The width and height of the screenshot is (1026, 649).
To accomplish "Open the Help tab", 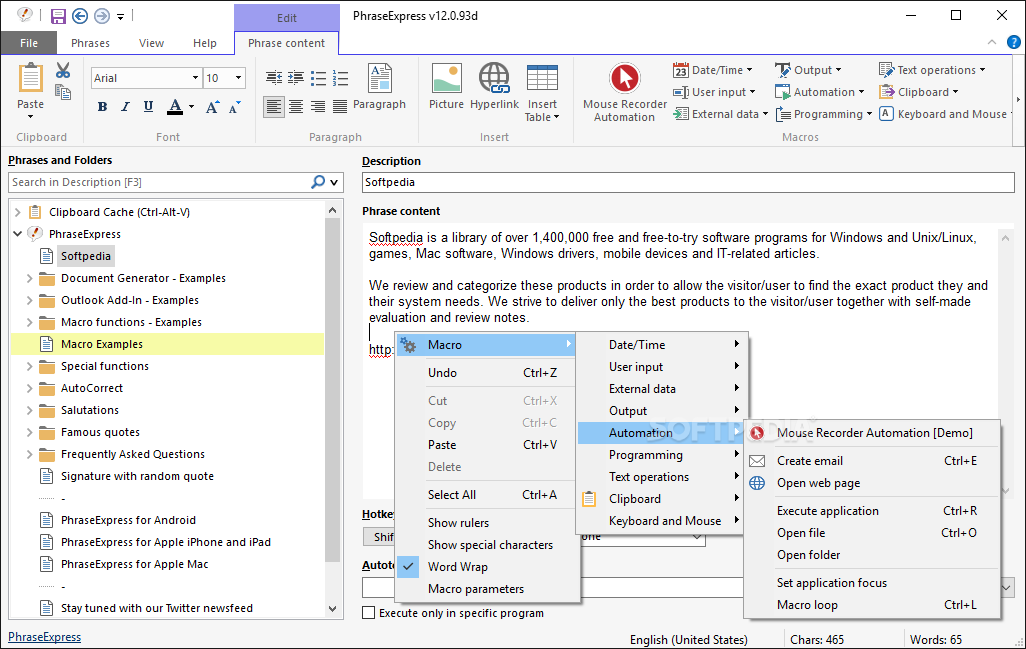I will click(205, 43).
